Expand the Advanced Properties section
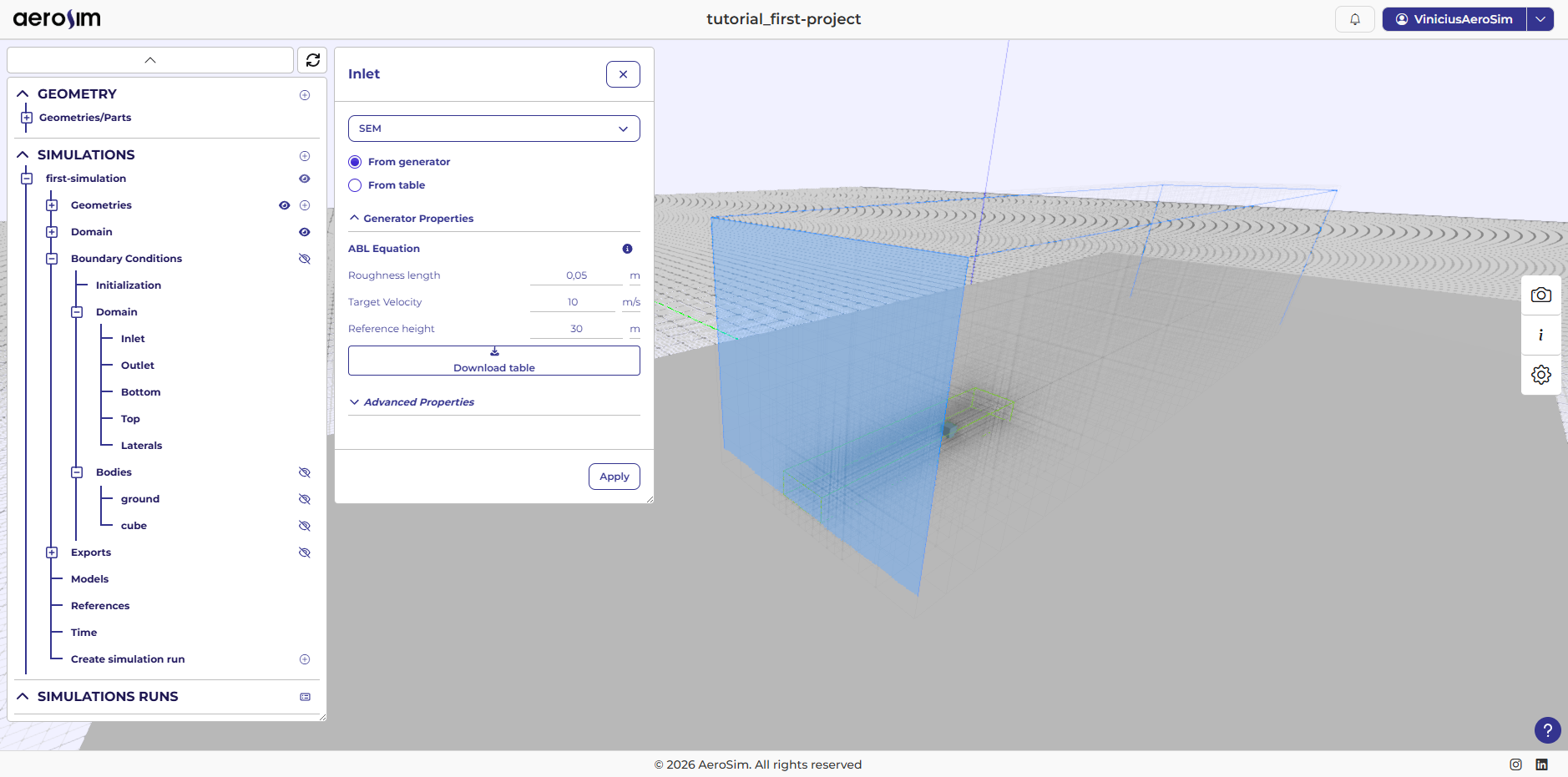Image resolution: width=1568 pixels, height=777 pixels. (354, 401)
